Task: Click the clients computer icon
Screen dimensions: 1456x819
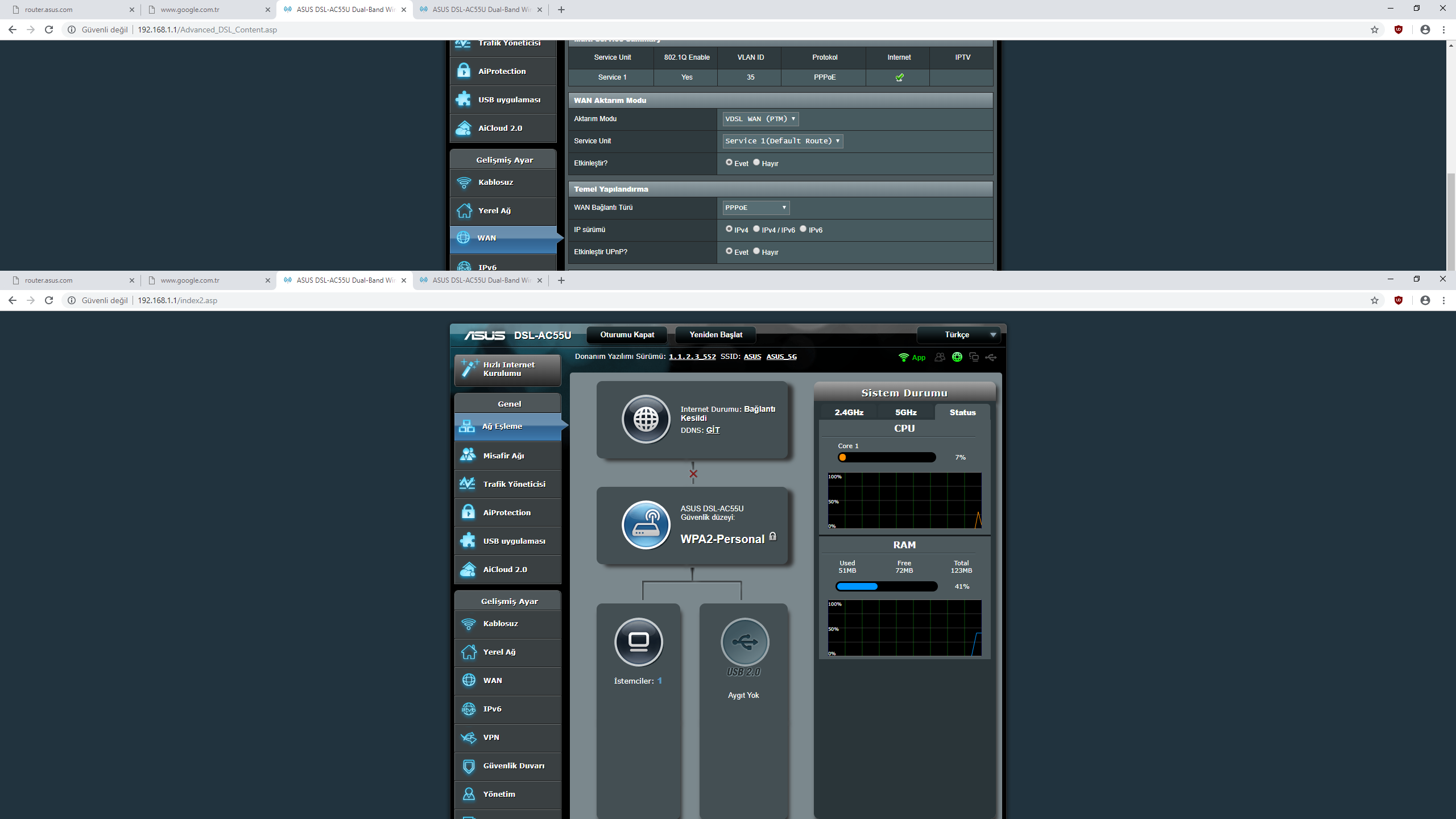Action: [638, 642]
